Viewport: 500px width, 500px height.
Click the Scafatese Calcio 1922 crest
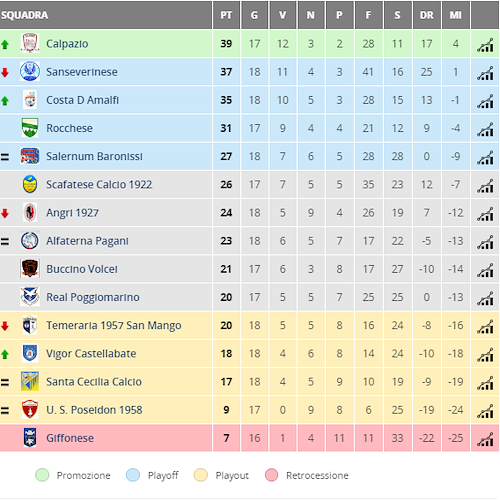coord(30,184)
